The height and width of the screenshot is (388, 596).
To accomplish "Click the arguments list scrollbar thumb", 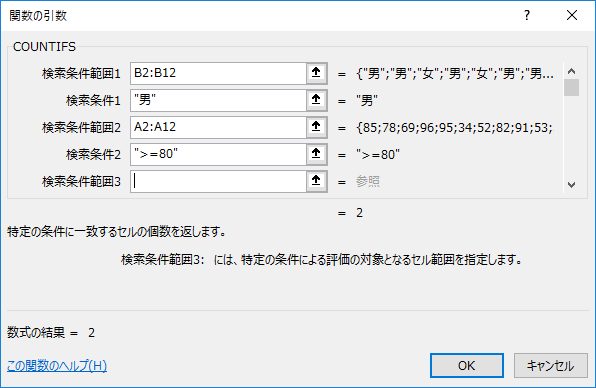I will tap(571, 87).
